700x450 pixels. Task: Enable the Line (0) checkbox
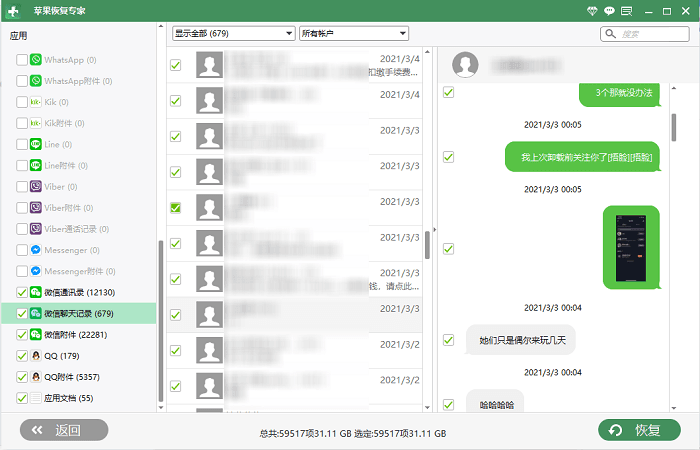pos(22,144)
